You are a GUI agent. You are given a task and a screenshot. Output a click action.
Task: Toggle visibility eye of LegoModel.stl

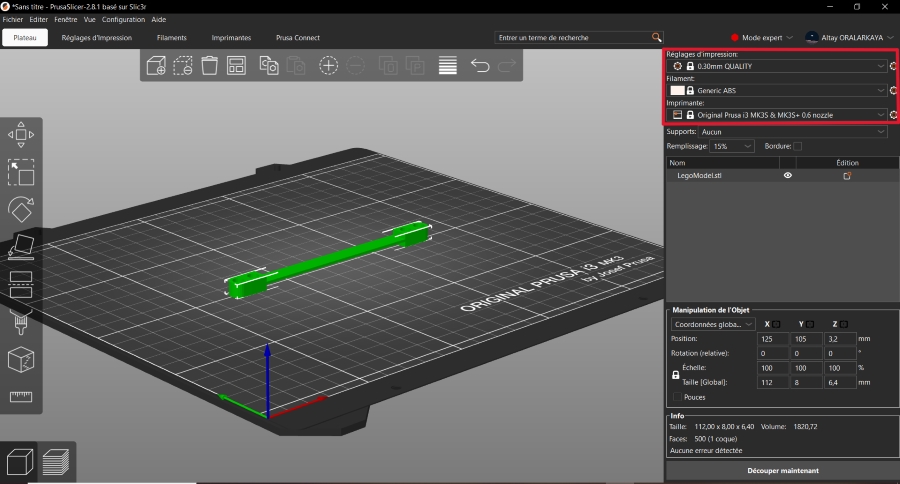coord(788,176)
